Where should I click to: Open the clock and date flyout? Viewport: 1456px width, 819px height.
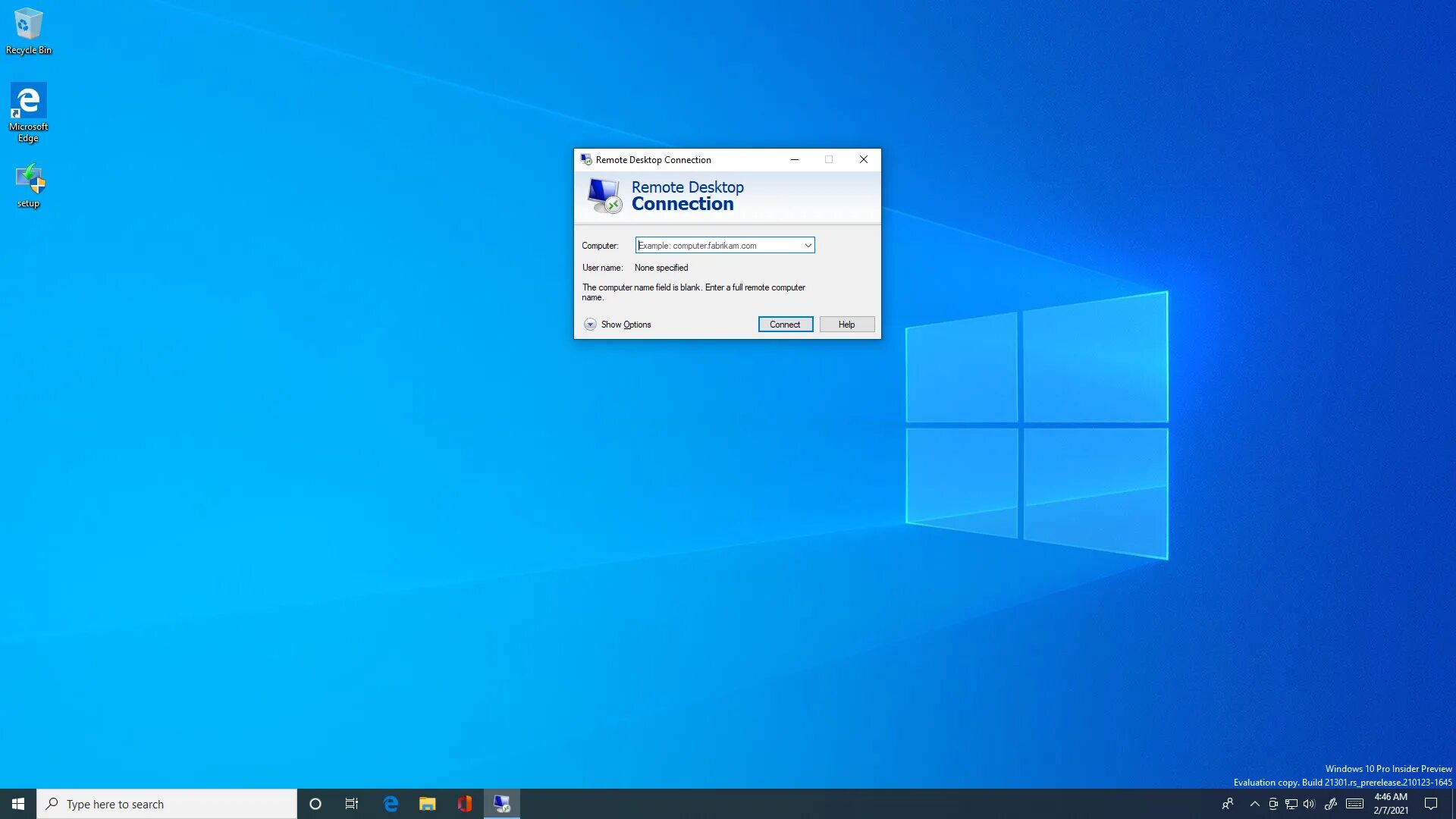pos(1391,804)
